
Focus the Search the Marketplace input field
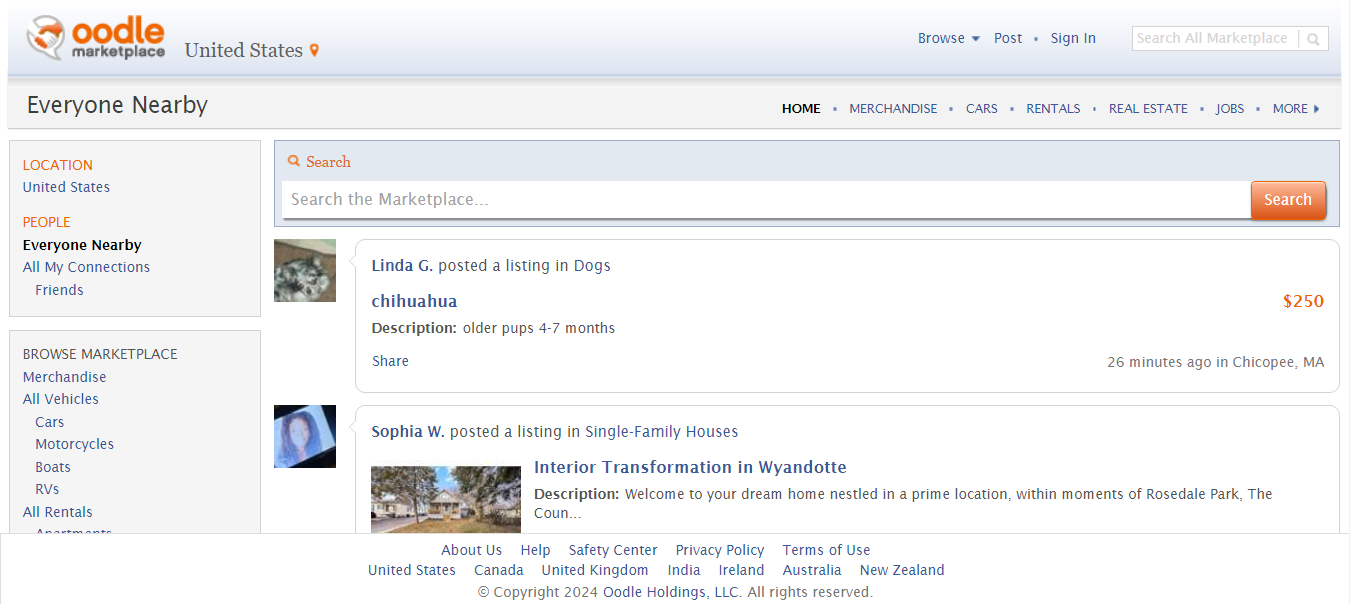[x=765, y=199]
